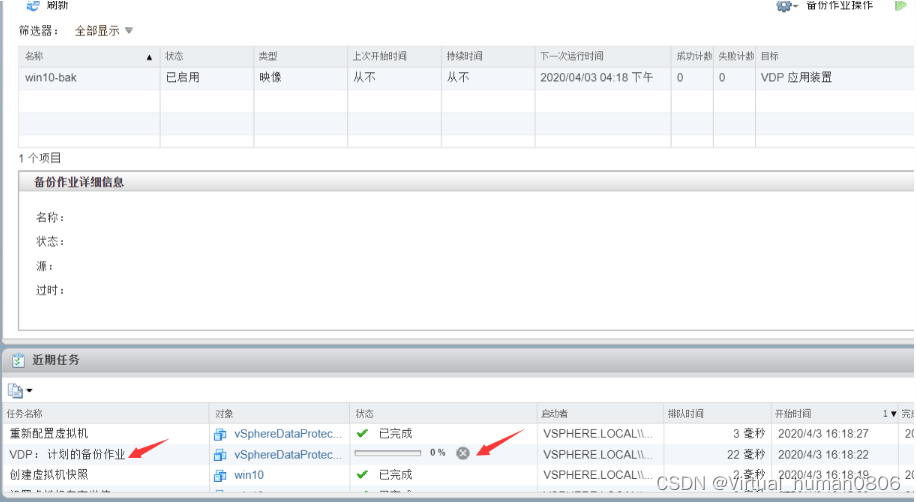Click the VDP 应用装置 target cell

(796, 77)
